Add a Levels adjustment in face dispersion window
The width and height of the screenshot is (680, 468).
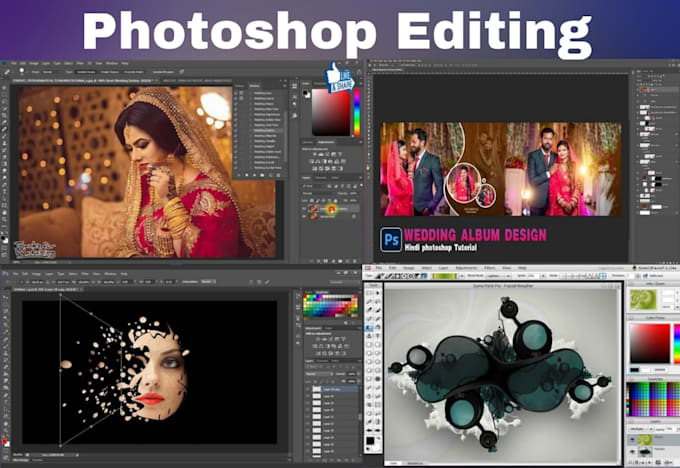pos(325,339)
